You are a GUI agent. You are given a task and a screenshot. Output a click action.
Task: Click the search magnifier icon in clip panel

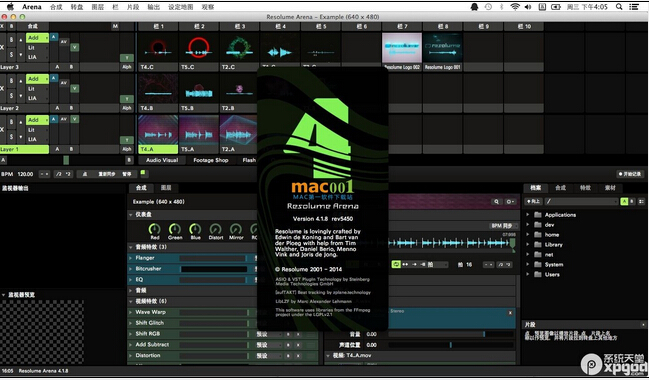496,202
